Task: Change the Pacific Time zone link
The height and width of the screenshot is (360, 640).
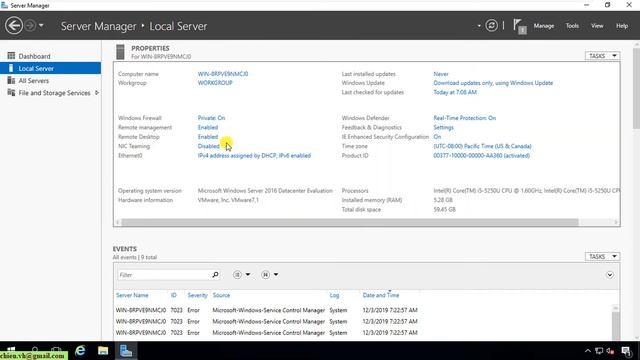Action: (482, 146)
